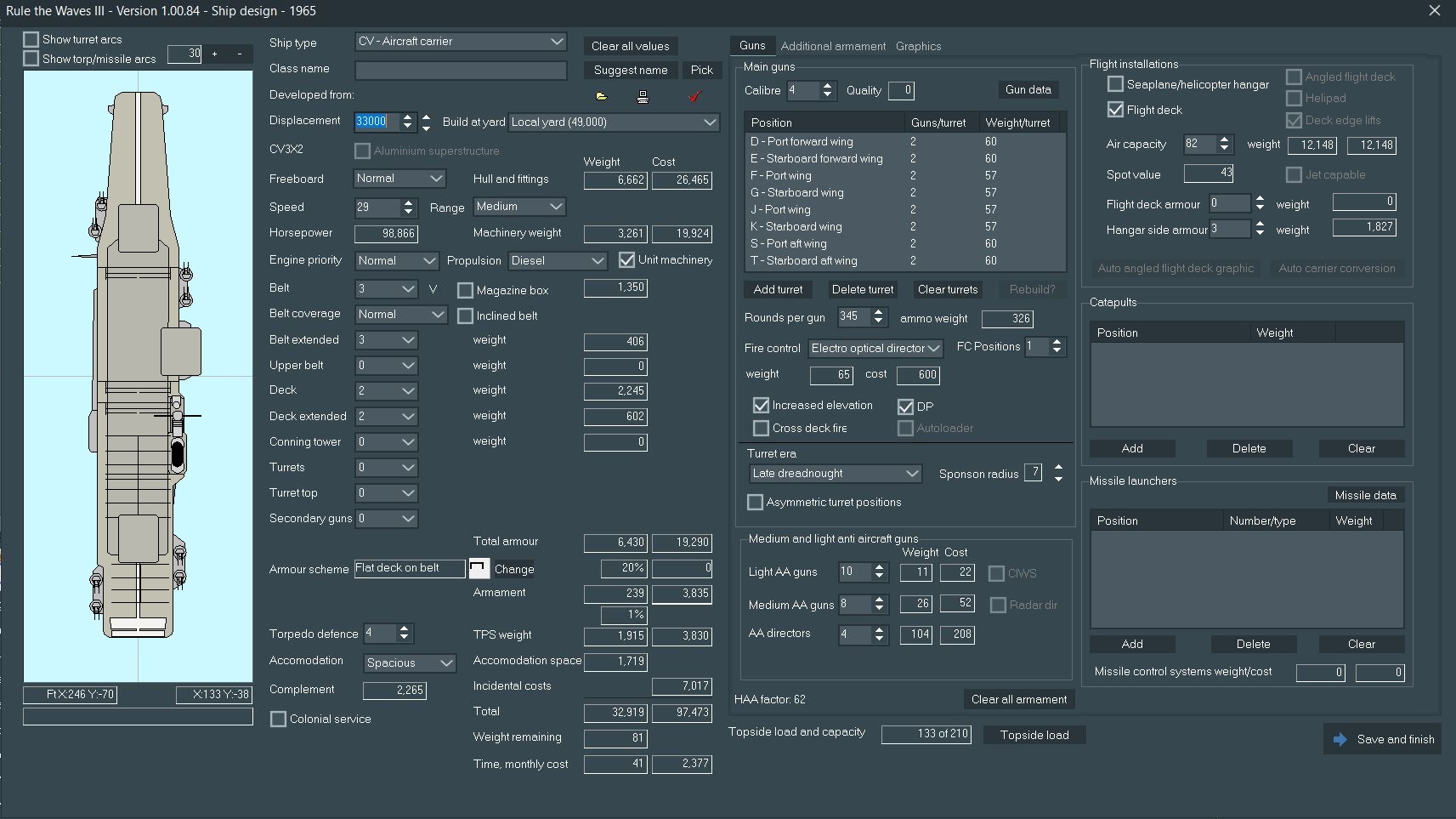
Task: Increase medium AA guns count
Action: [x=880, y=600]
